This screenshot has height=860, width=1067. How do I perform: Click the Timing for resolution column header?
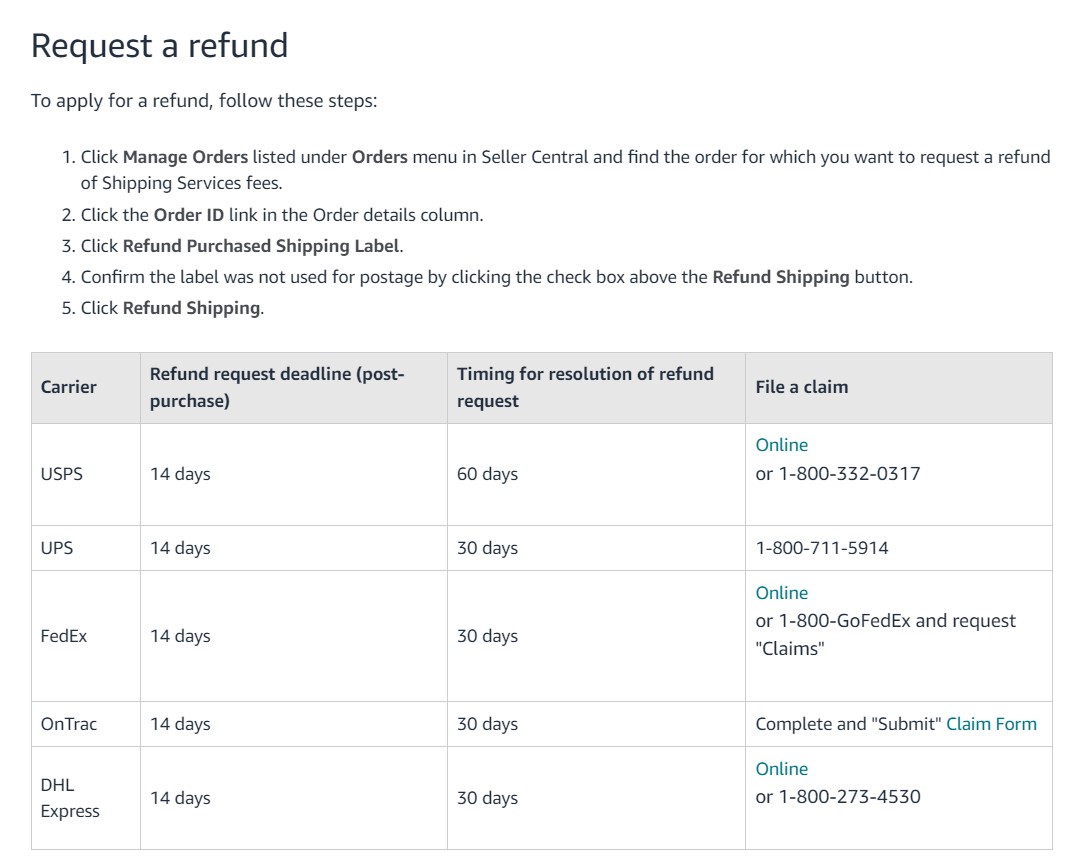tap(596, 388)
